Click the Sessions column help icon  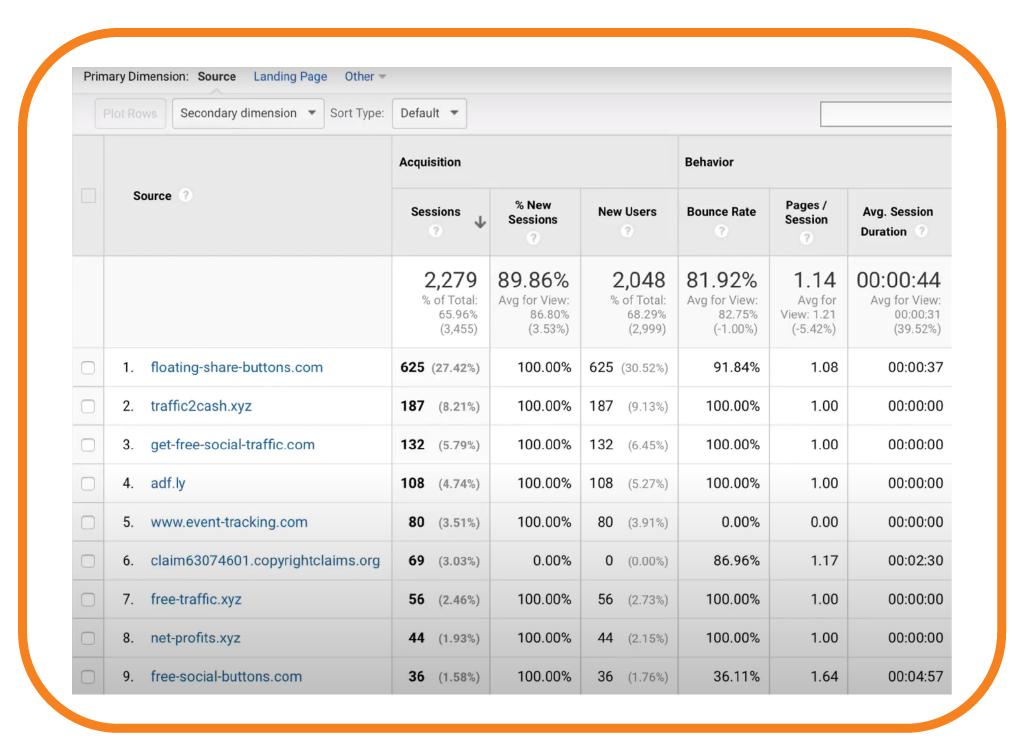point(435,231)
